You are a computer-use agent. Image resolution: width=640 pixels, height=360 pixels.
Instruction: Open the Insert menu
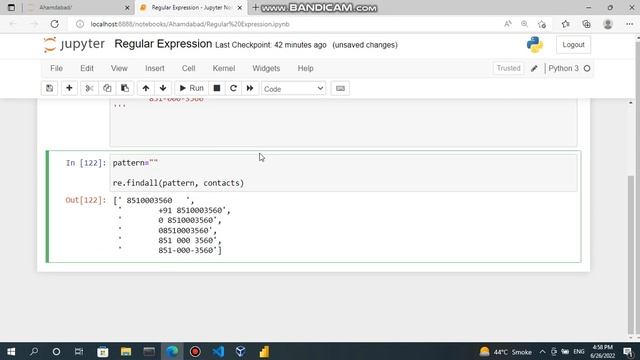[x=155, y=69]
